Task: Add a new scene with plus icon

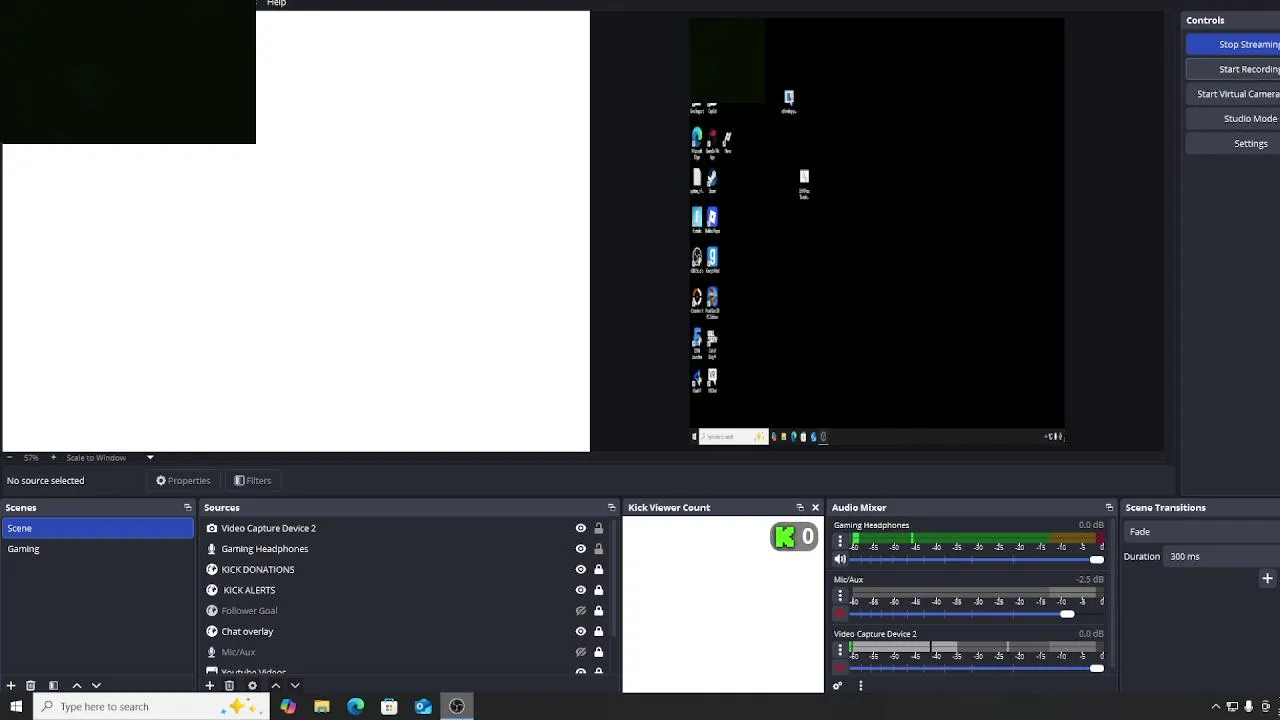Action: coord(11,686)
